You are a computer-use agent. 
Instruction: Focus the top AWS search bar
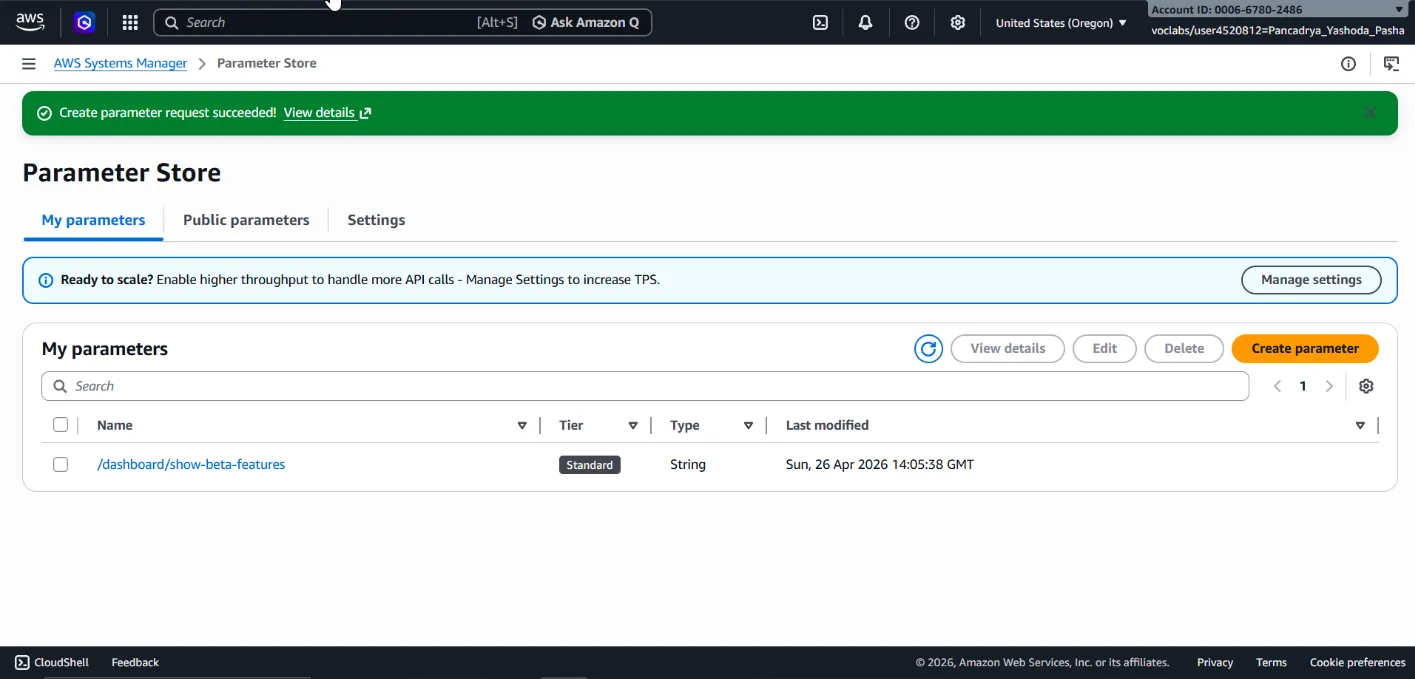pos(340,22)
